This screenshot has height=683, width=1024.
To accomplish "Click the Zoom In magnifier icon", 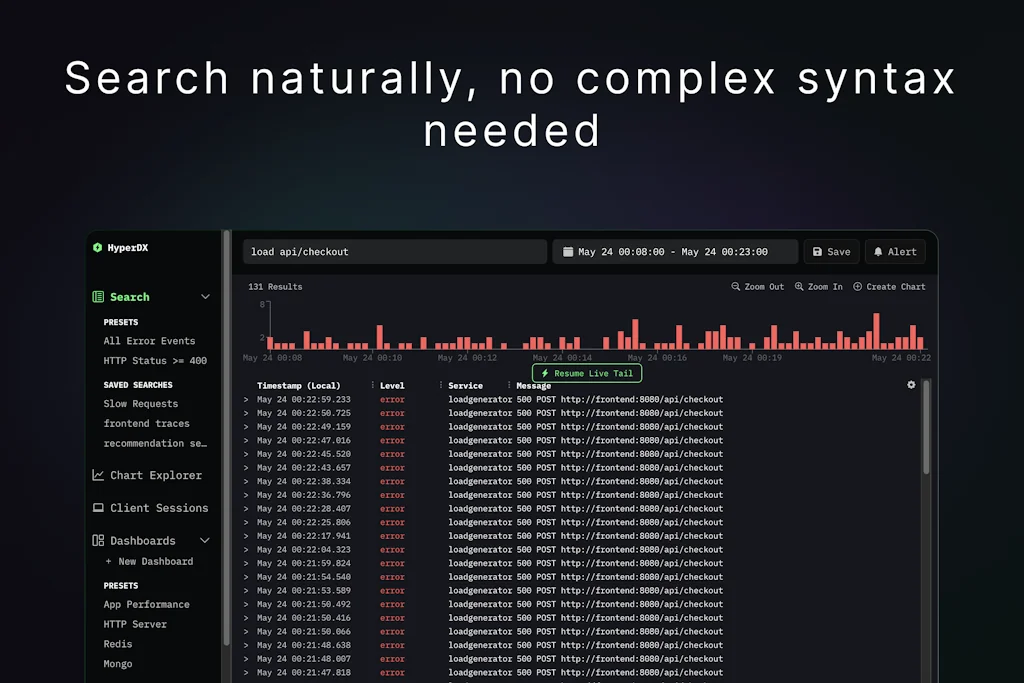I will [798, 286].
